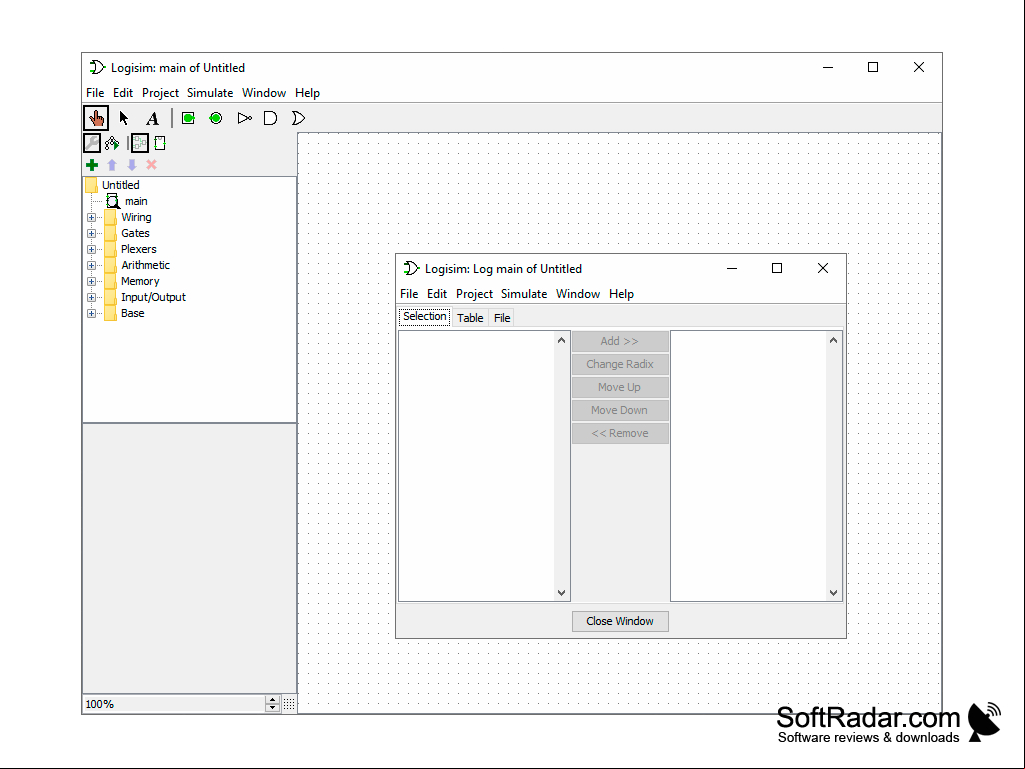1025x769 pixels.
Task: Click the right list's scroll up arrow
Action: click(x=833, y=340)
